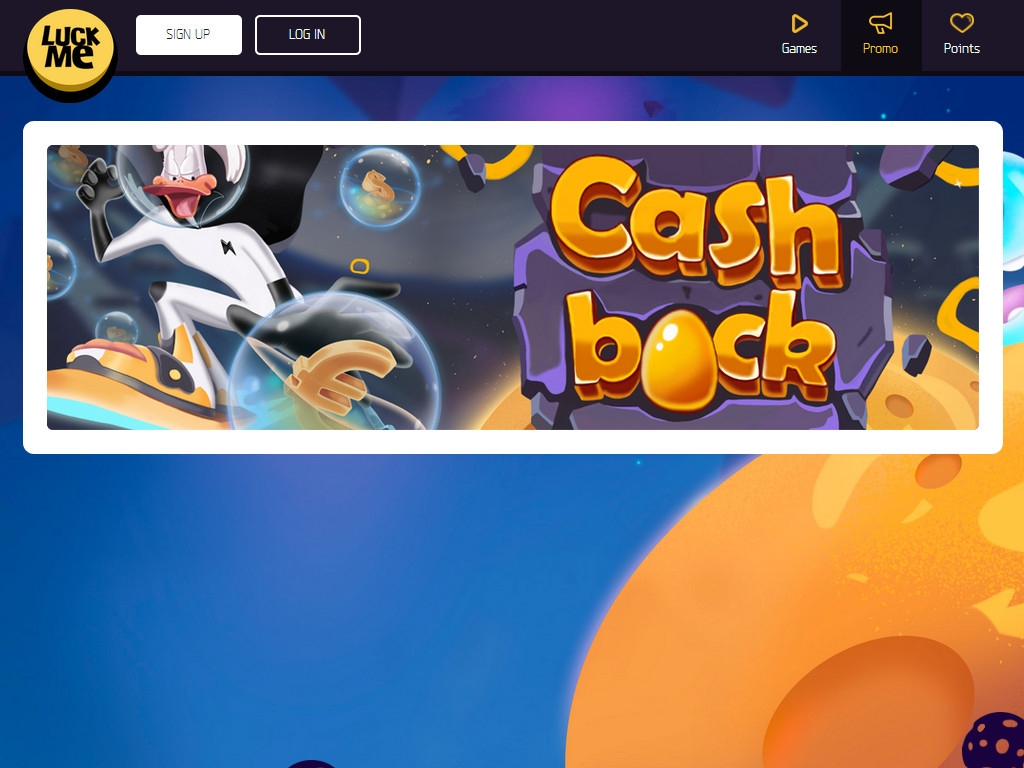Switch to the Games menu label
Viewport: 1024px width, 768px height.
tap(799, 48)
